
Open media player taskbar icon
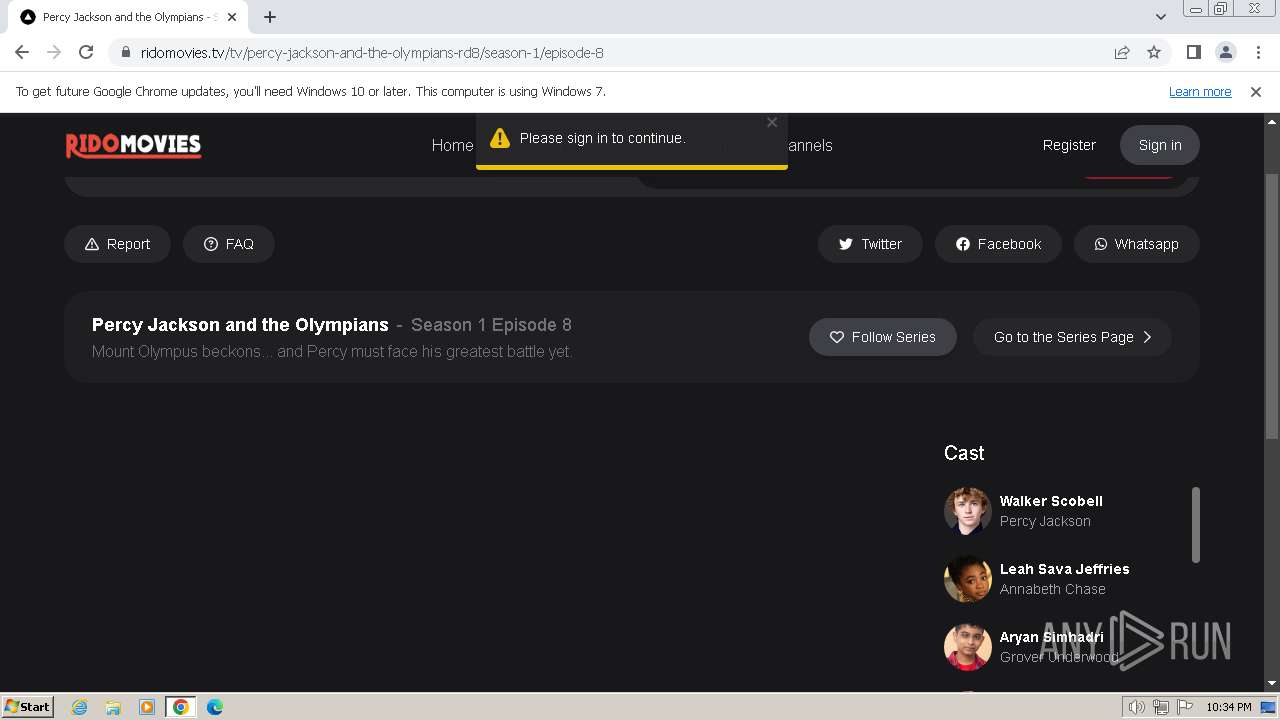(x=147, y=707)
